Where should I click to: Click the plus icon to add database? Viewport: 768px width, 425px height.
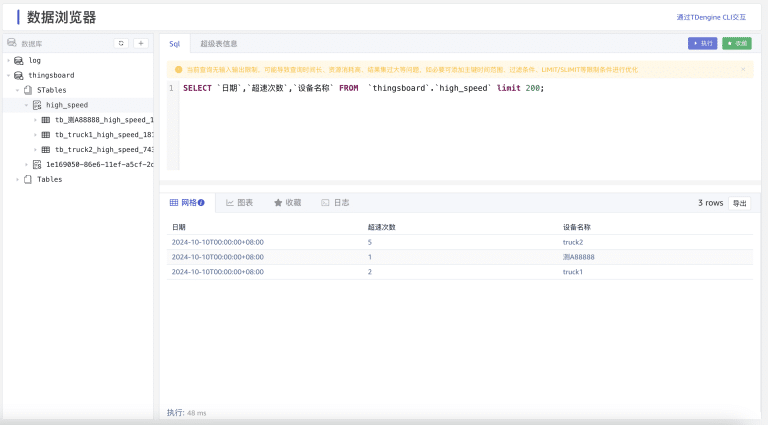coord(141,44)
